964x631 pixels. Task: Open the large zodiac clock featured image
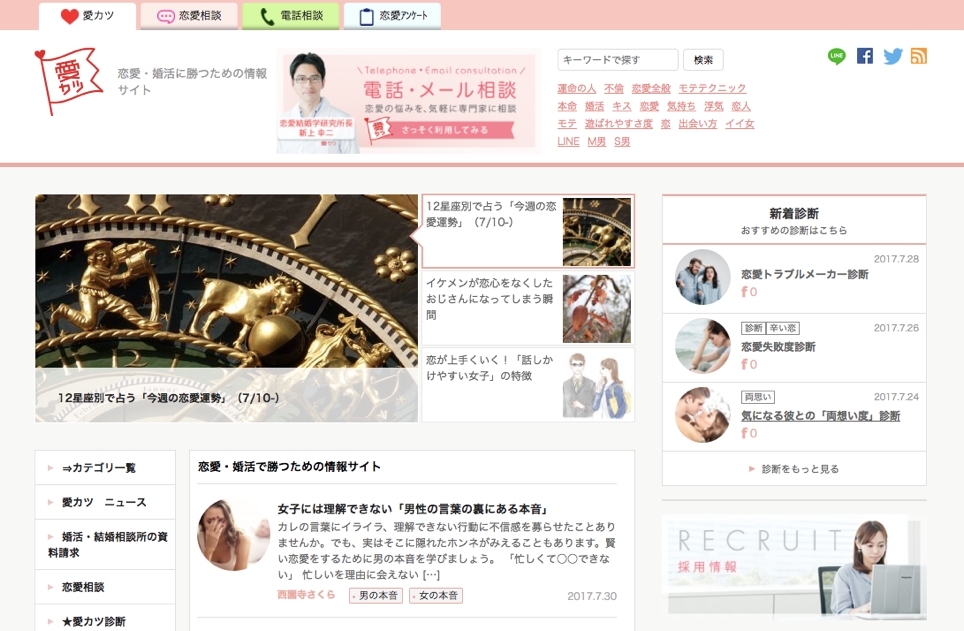point(226,308)
